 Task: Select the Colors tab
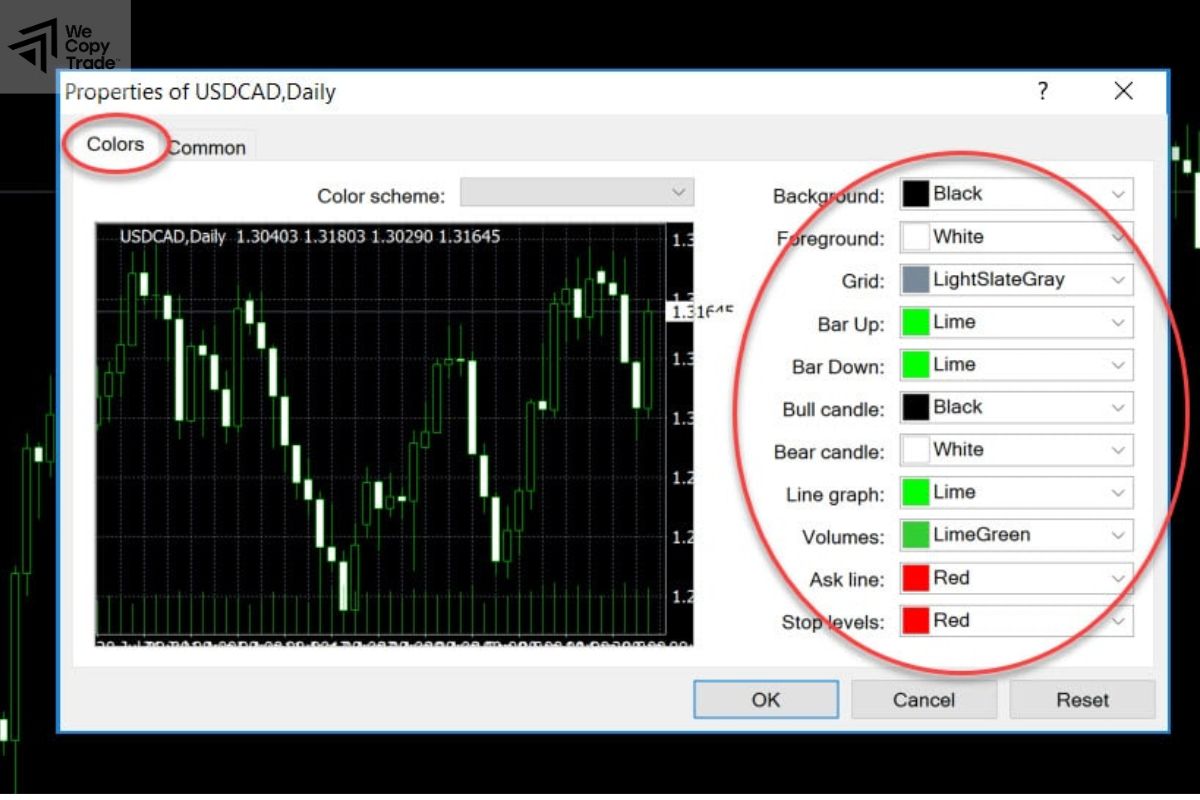point(113,143)
